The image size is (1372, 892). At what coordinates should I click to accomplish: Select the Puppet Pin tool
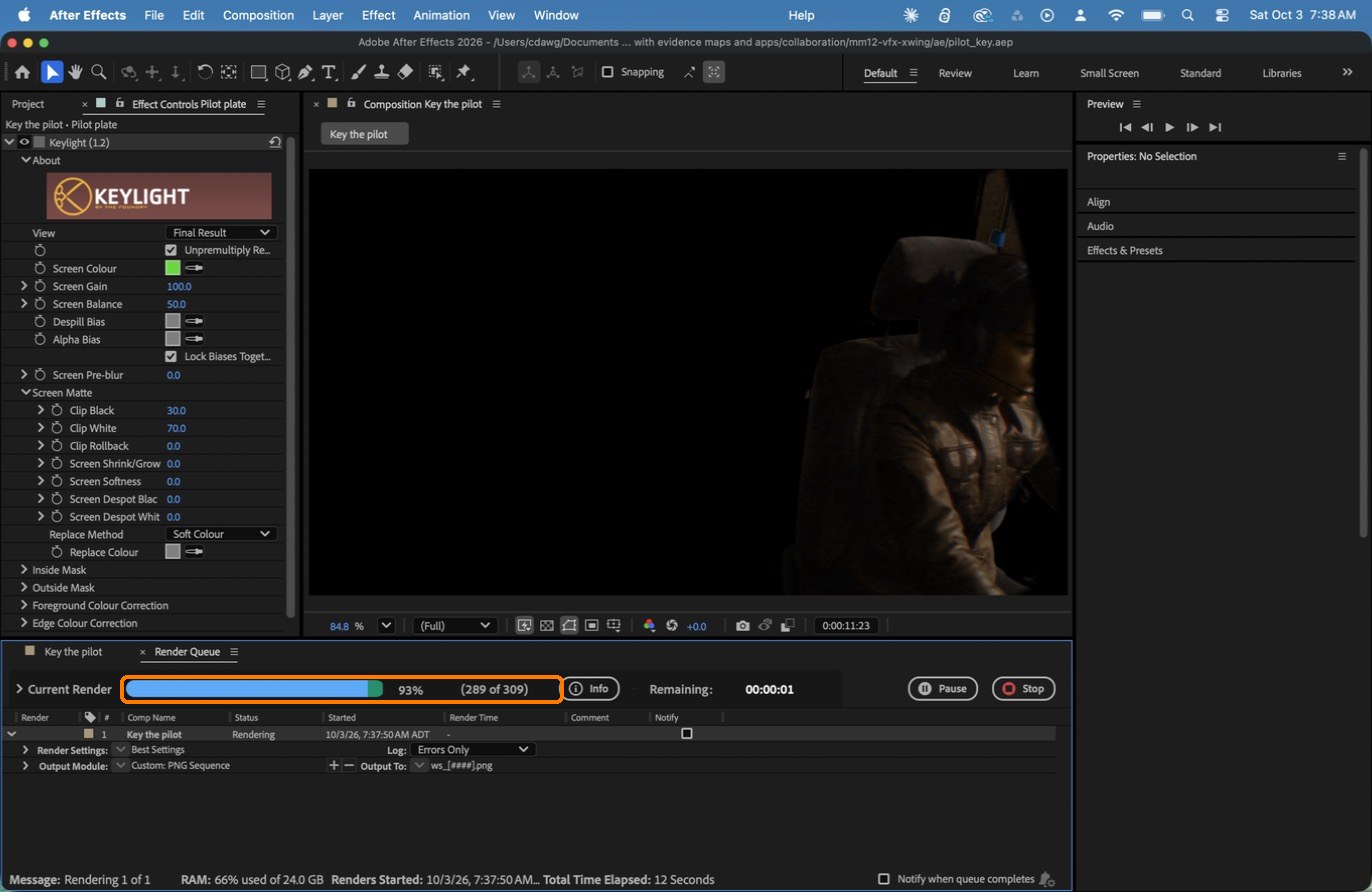(463, 72)
